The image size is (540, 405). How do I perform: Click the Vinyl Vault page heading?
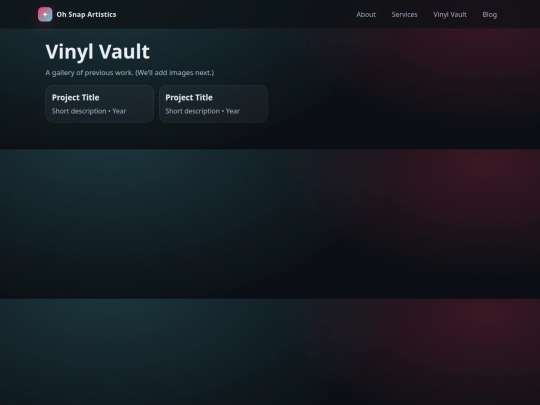tap(97, 52)
